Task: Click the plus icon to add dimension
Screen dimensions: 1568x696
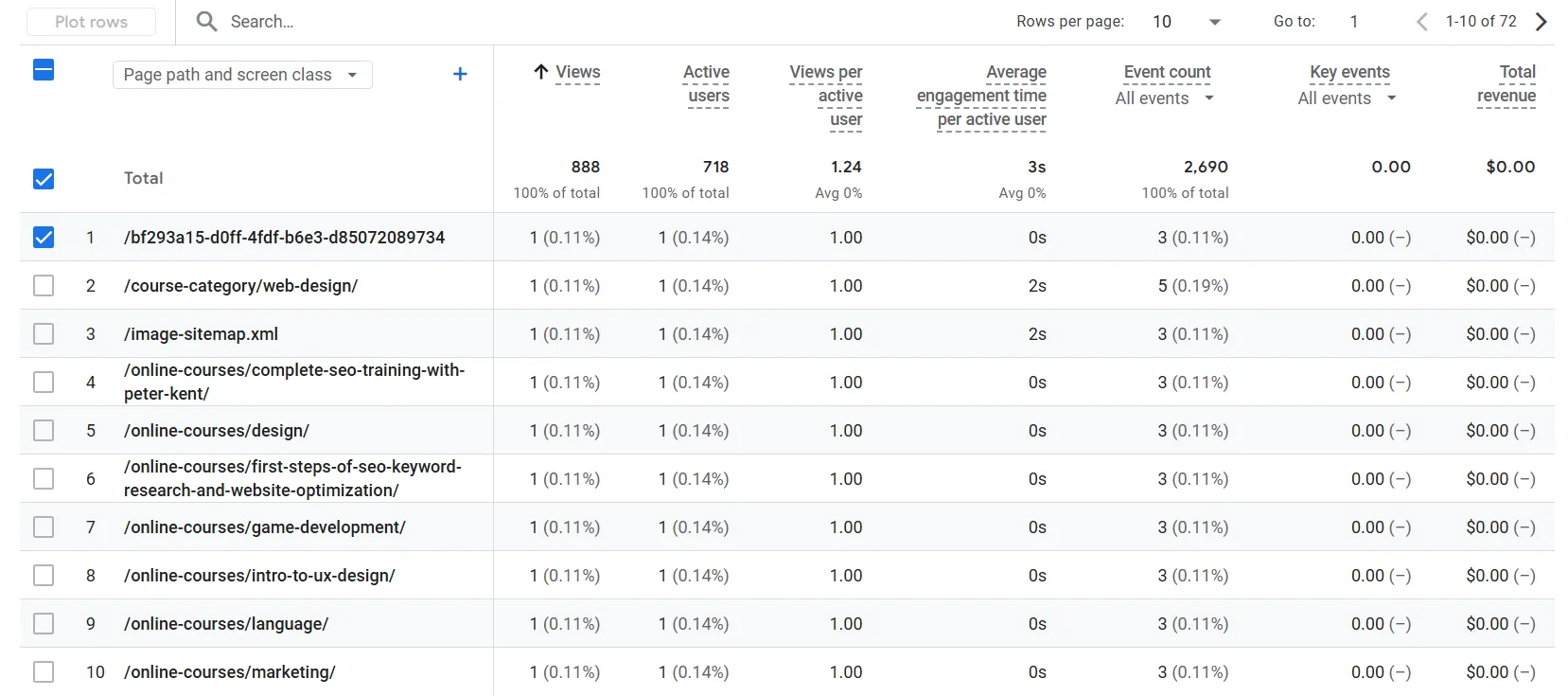Action: point(460,74)
